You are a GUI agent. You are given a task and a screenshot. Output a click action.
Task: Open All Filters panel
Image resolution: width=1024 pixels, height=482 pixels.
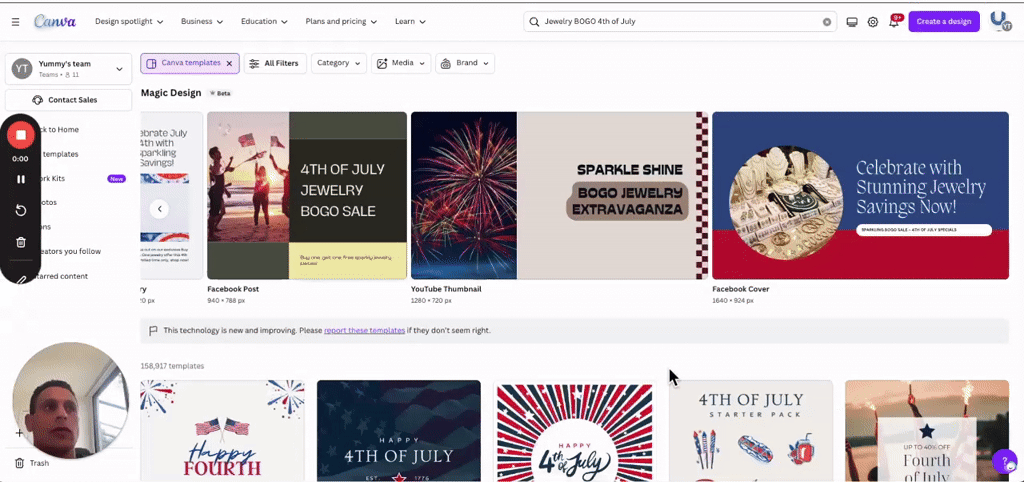[x=275, y=63]
